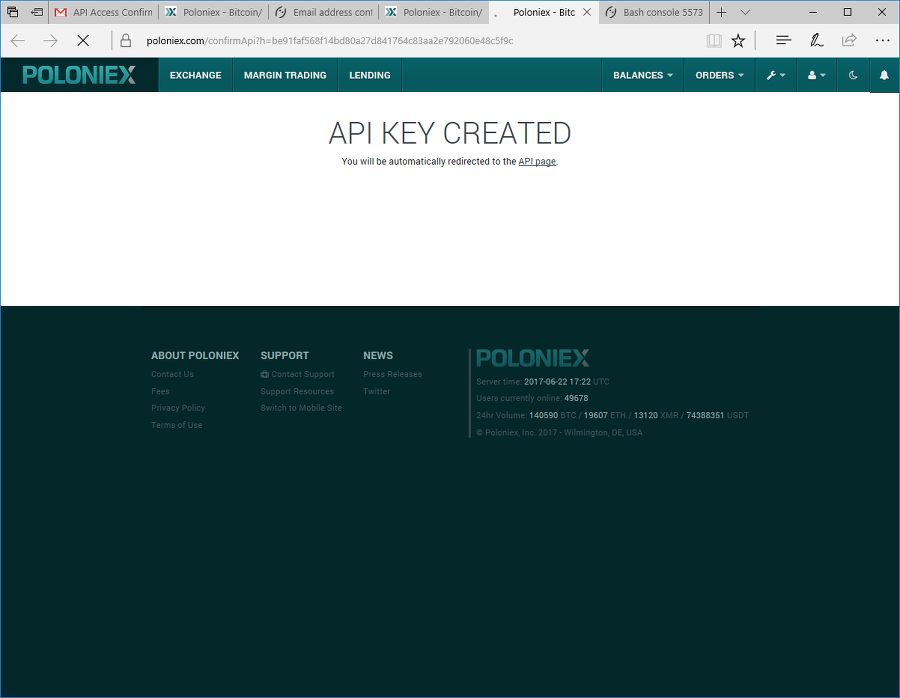Image resolution: width=900 pixels, height=698 pixels.
Task: Open Privacy Policy link
Action: tap(178, 408)
